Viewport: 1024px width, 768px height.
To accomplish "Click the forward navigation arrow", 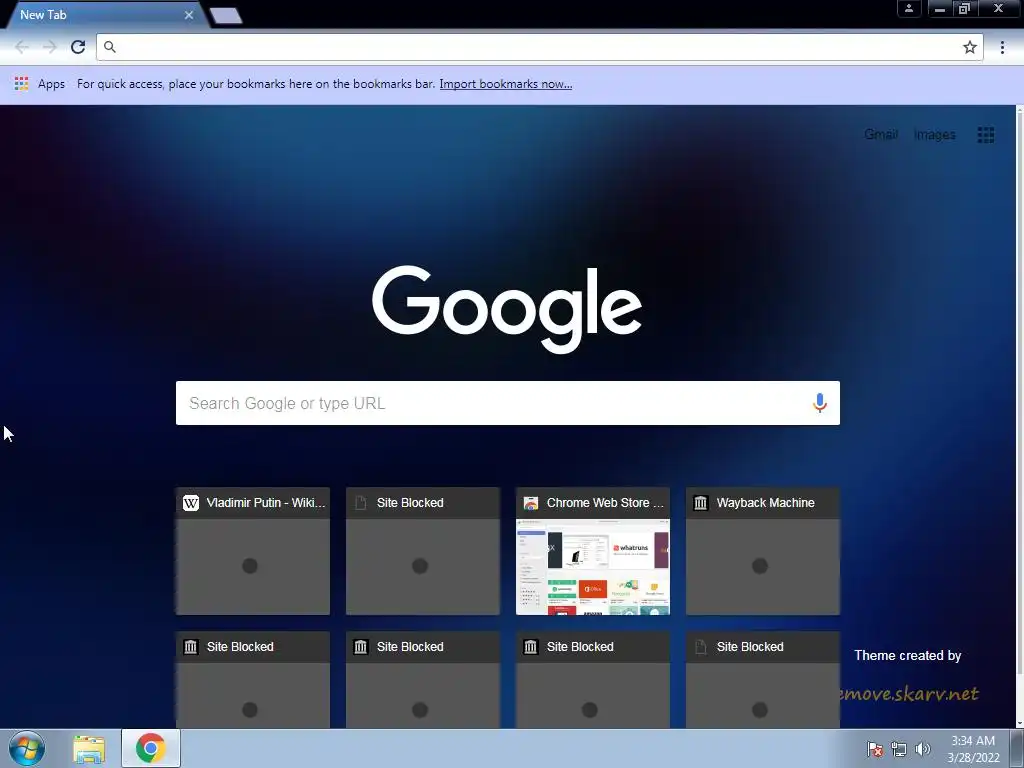I will [x=50, y=47].
